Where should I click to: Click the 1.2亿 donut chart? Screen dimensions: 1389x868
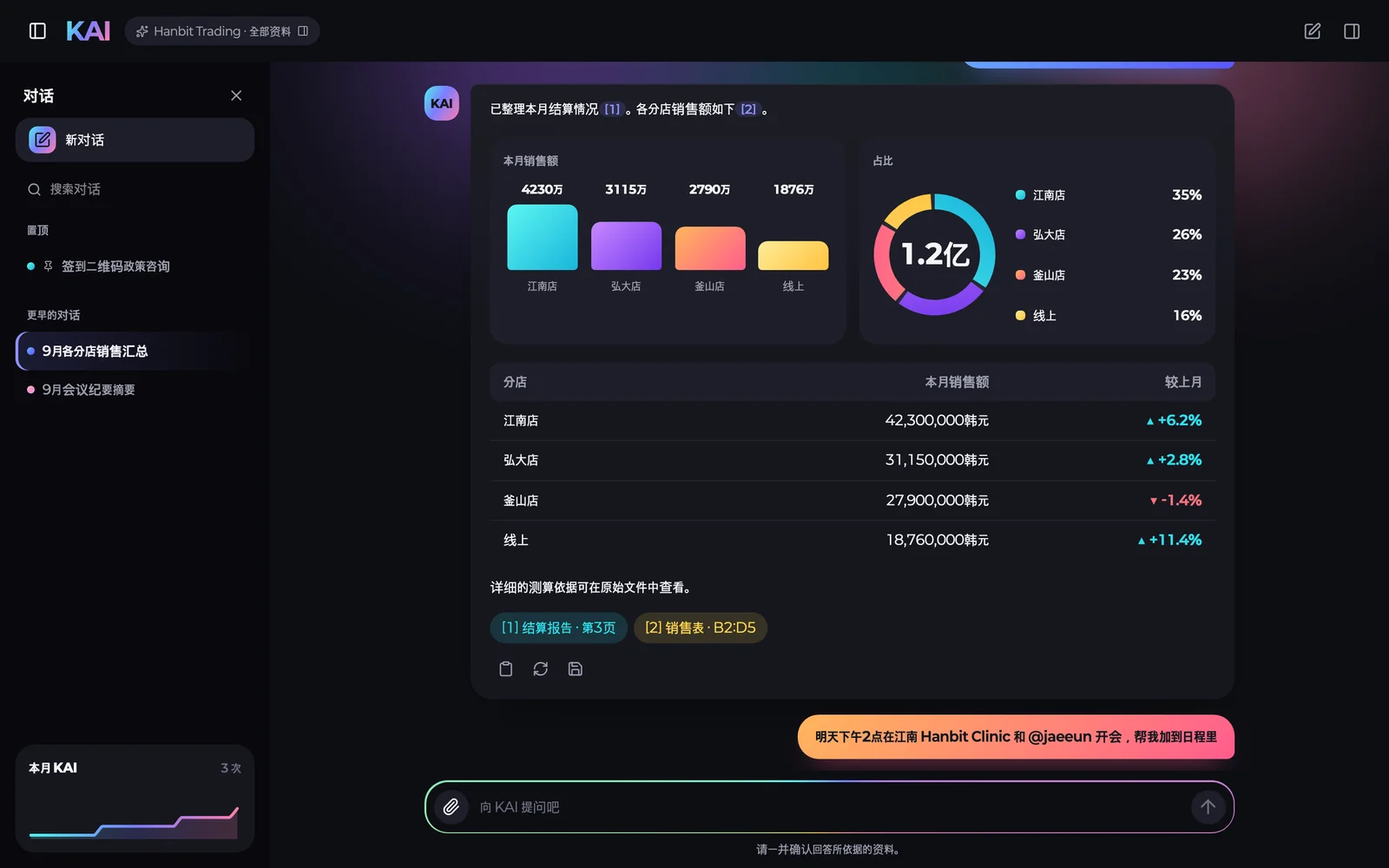point(935,254)
